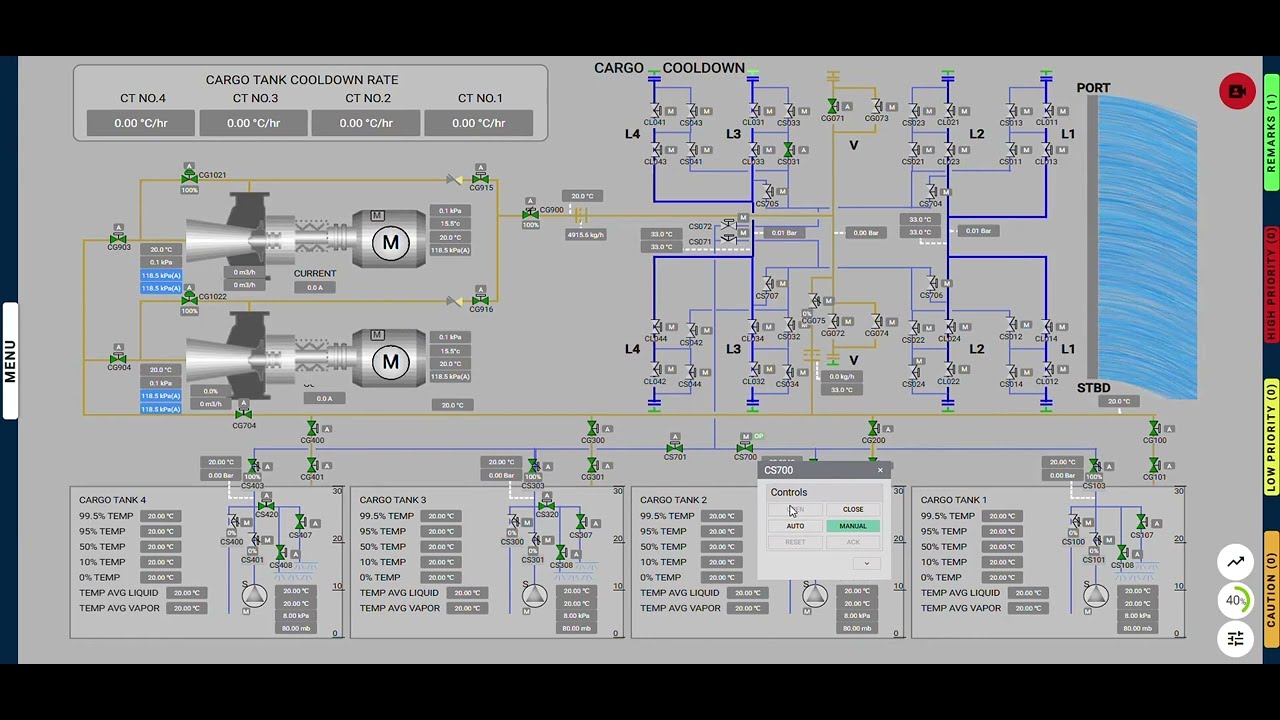Select valve CG704
This screenshot has height=720, width=1280.
click(243, 414)
